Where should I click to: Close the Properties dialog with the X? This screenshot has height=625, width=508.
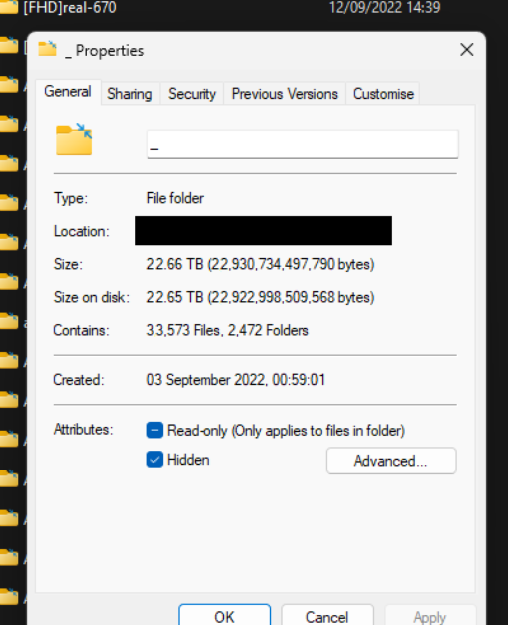pos(467,50)
